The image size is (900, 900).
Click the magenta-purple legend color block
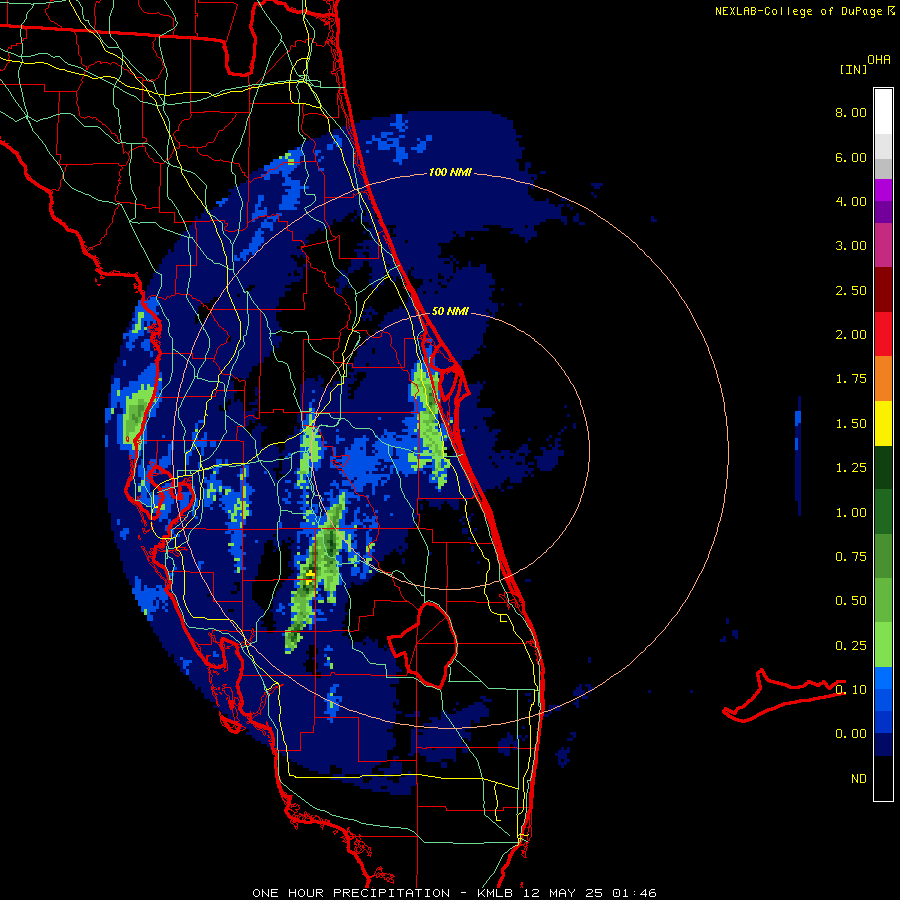[x=883, y=191]
